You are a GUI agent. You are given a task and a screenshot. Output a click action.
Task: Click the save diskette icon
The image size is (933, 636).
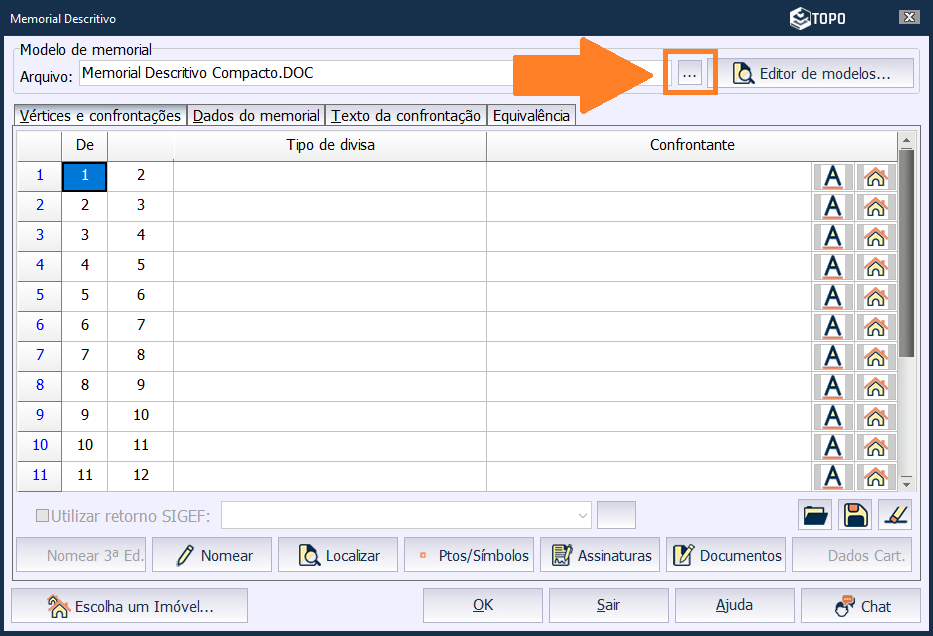tap(855, 515)
